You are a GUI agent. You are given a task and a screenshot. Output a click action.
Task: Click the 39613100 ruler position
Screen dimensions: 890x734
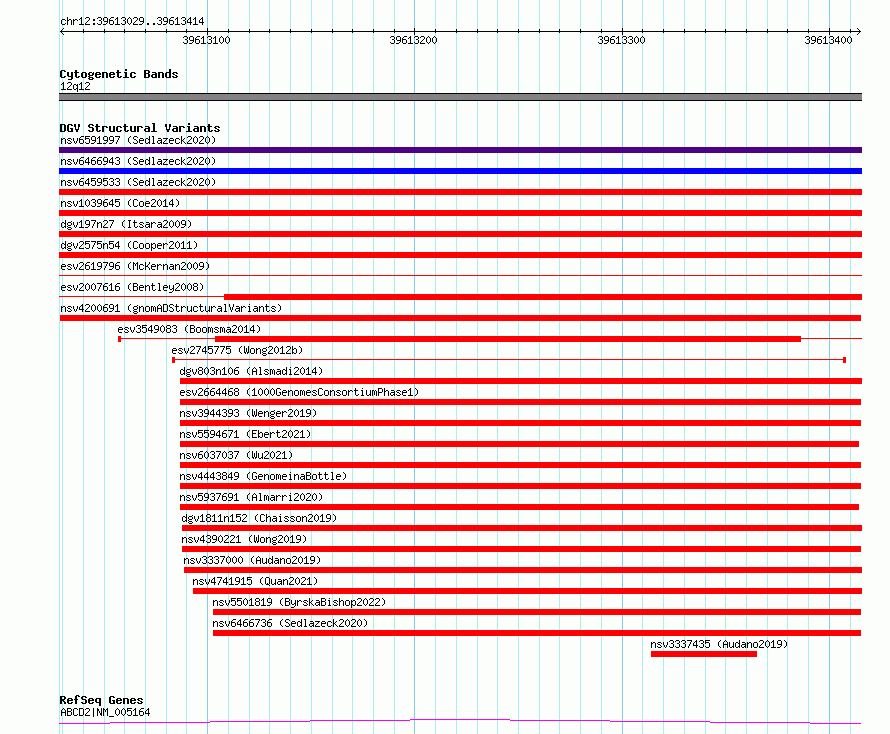207,40
